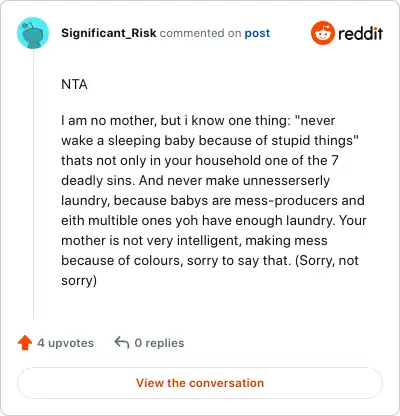Click the Reddit Snoo logo icon

(x=323, y=33)
